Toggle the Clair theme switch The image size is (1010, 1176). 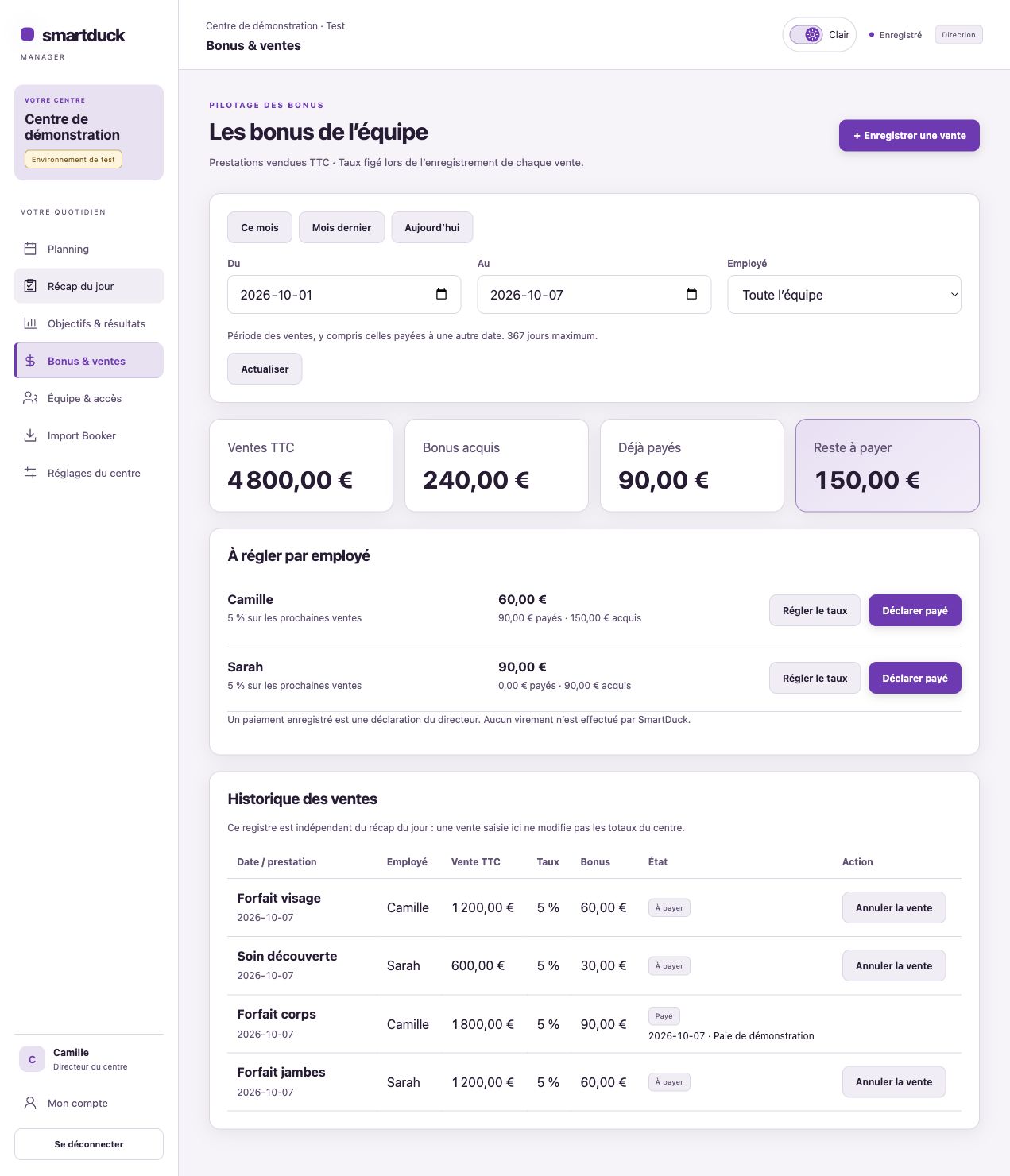point(806,35)
